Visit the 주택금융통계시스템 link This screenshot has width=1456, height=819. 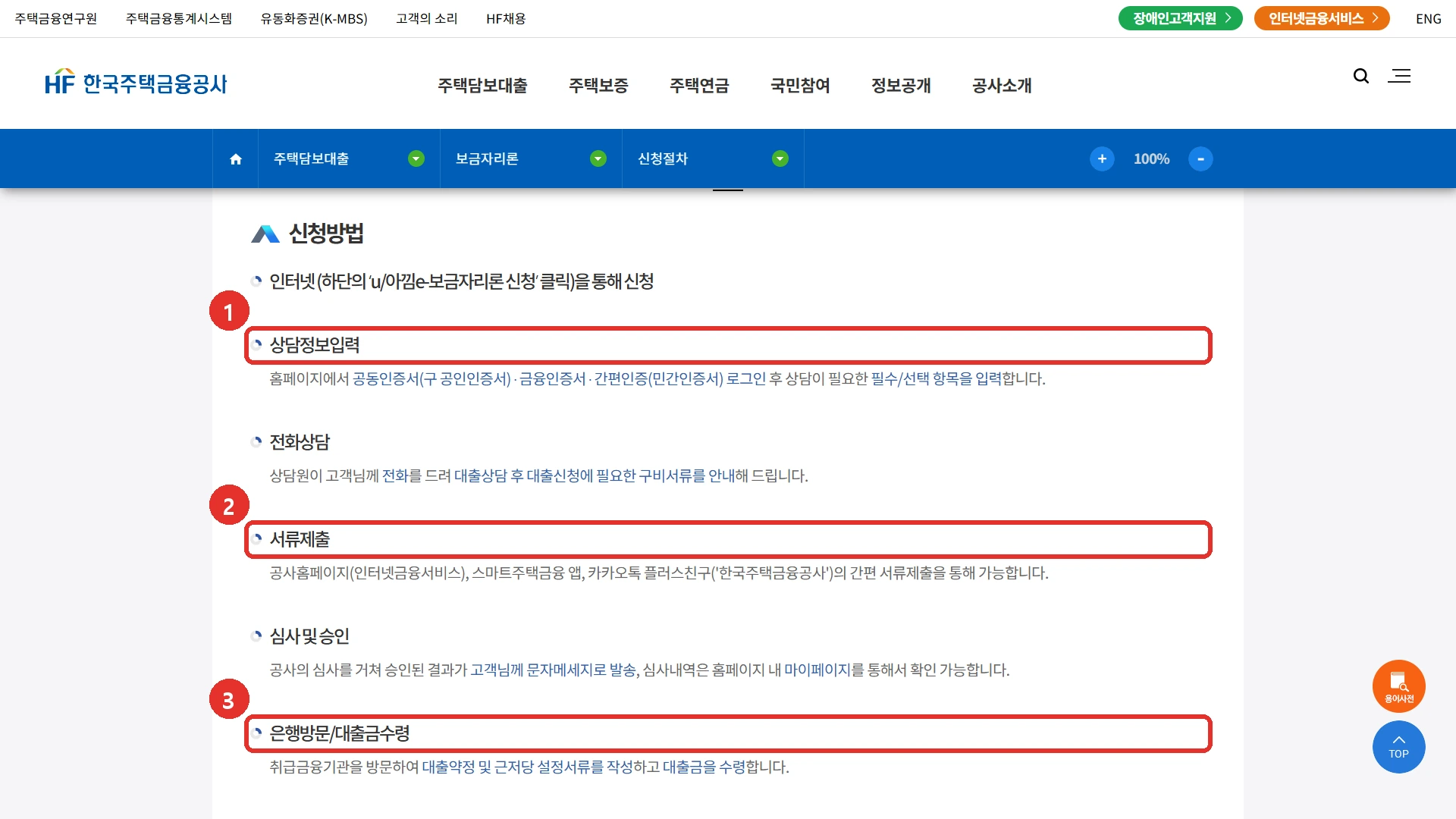pyautogui.click(x=179, y=18)
